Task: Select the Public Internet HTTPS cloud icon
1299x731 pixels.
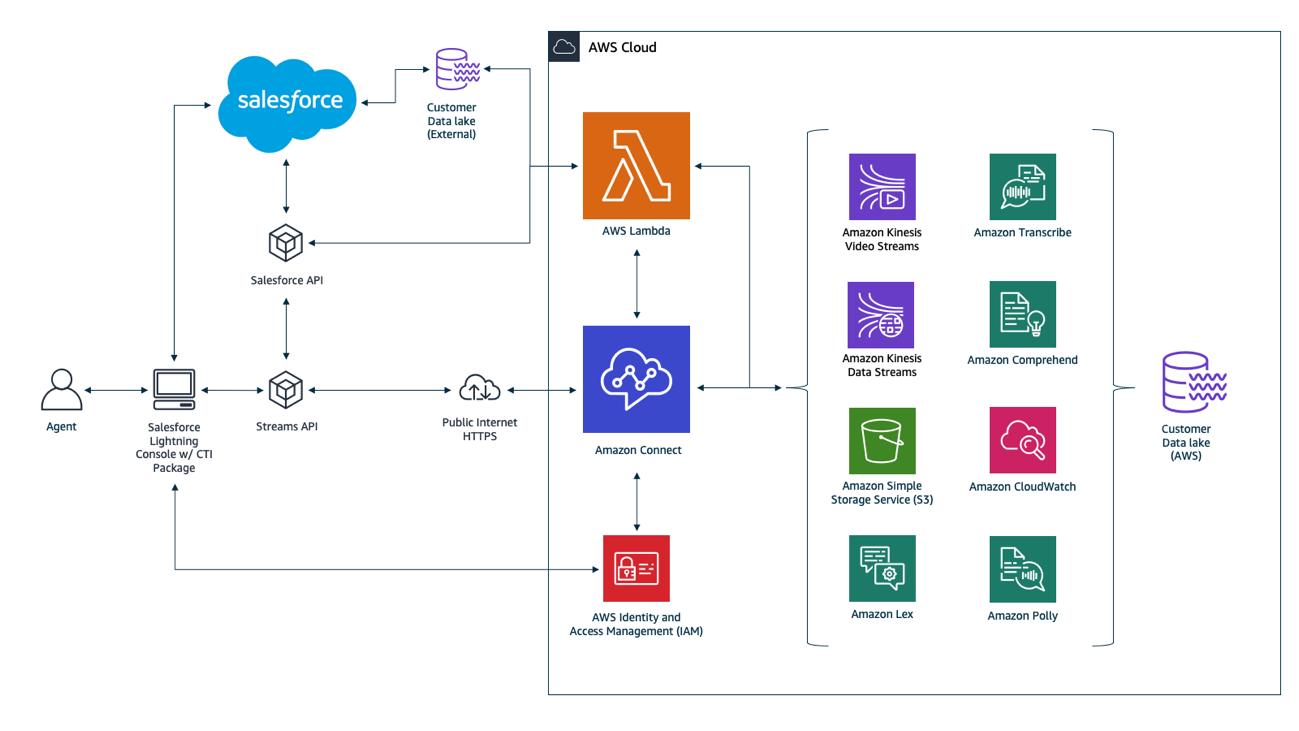Action: coord(480,389)
